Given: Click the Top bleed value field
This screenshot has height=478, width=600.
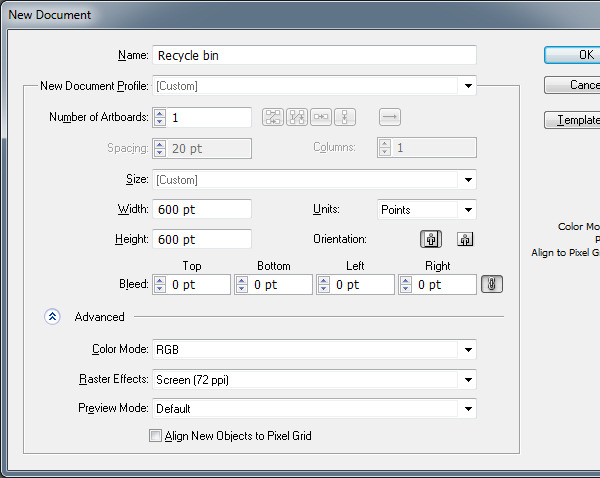Looking at the screenshot, I should click(x=198, y=284).
